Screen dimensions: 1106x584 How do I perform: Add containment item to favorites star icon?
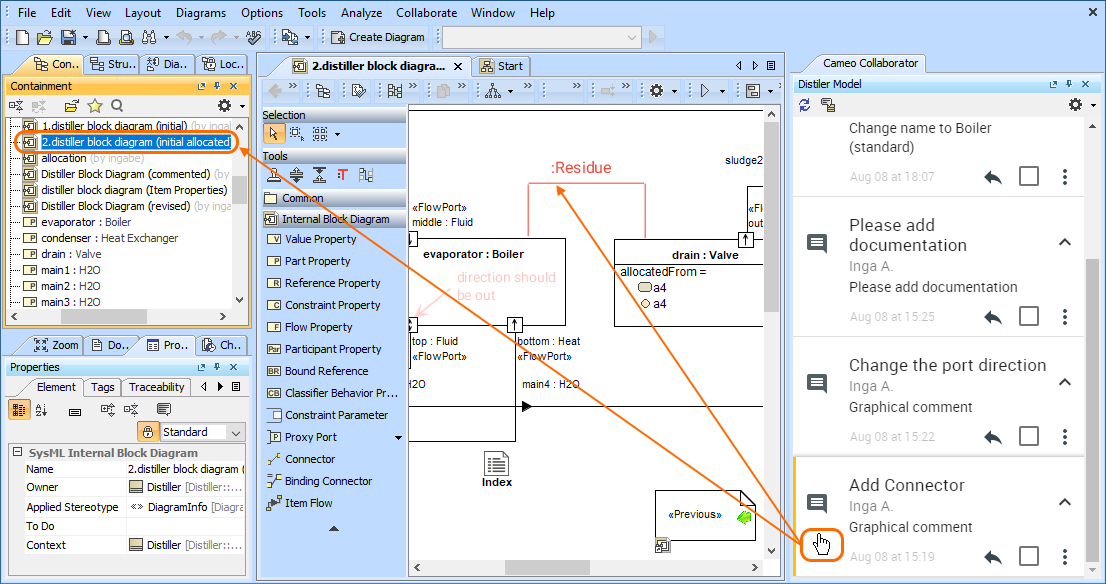click(95, 105)
